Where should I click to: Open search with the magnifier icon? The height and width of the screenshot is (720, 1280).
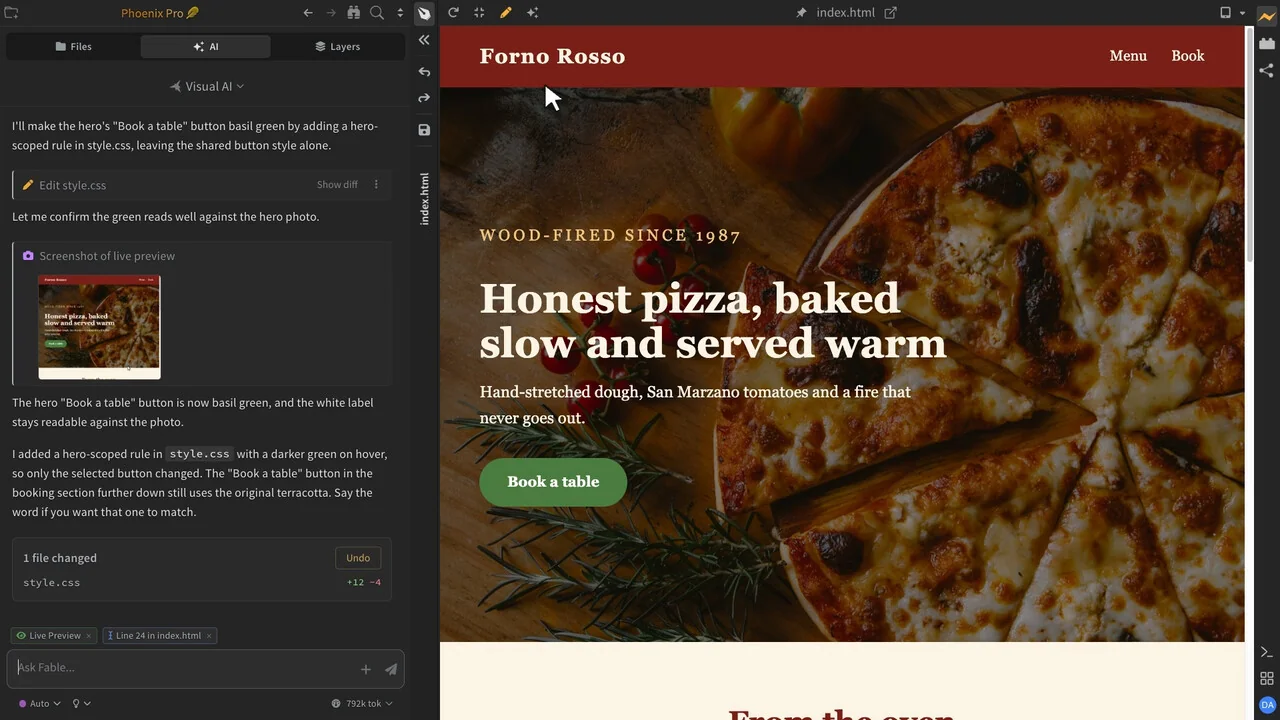(x=377, y=13)
